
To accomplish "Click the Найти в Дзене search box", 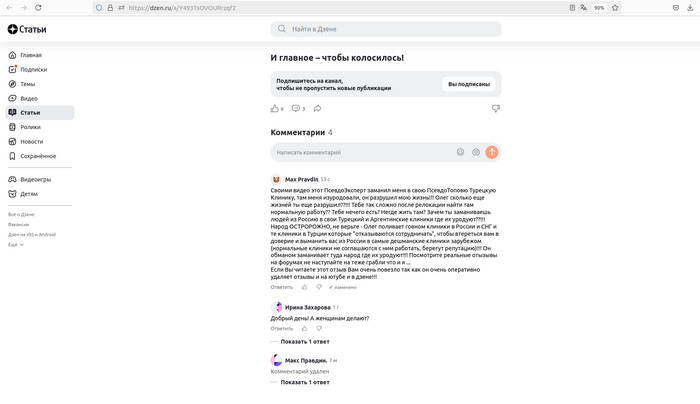I will point(385,30).
